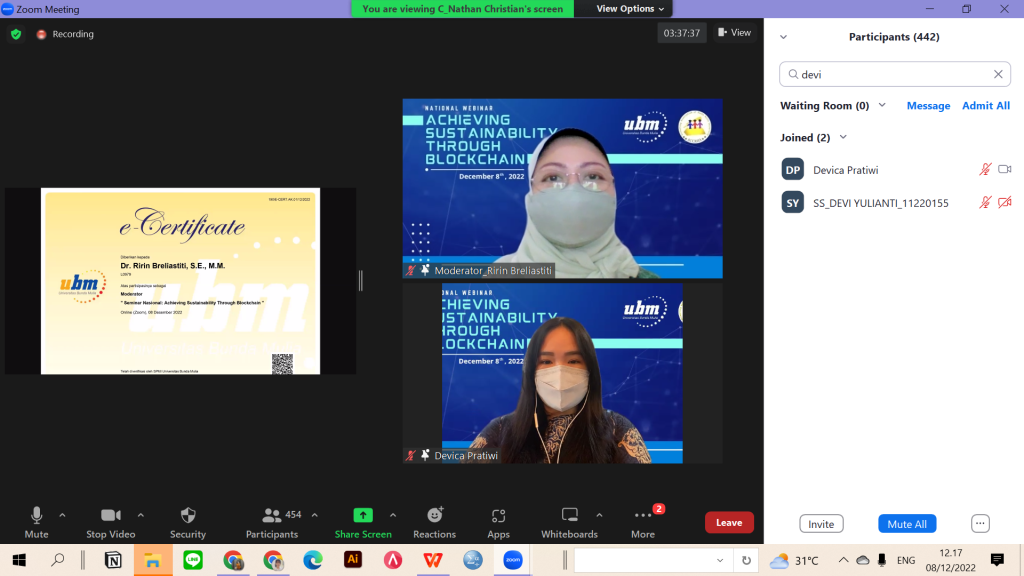This screenshot has height=576, width=1024.
Task: Open Reactions emoji menu
Action: pos(434,522)
